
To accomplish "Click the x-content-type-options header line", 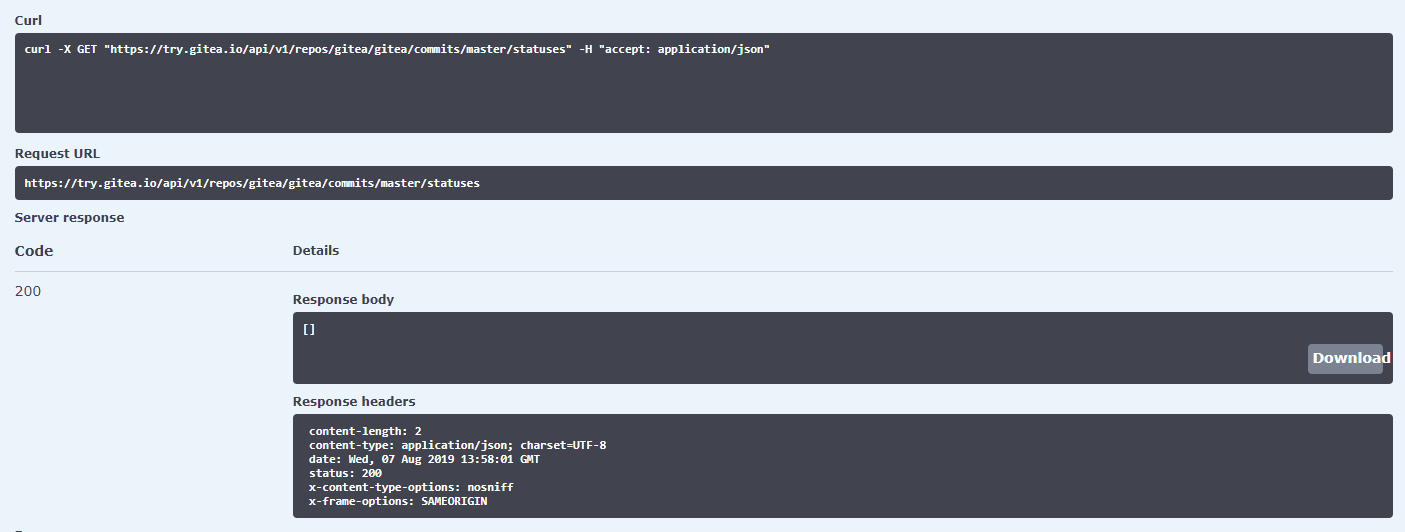I will click(x=411, y=487).
